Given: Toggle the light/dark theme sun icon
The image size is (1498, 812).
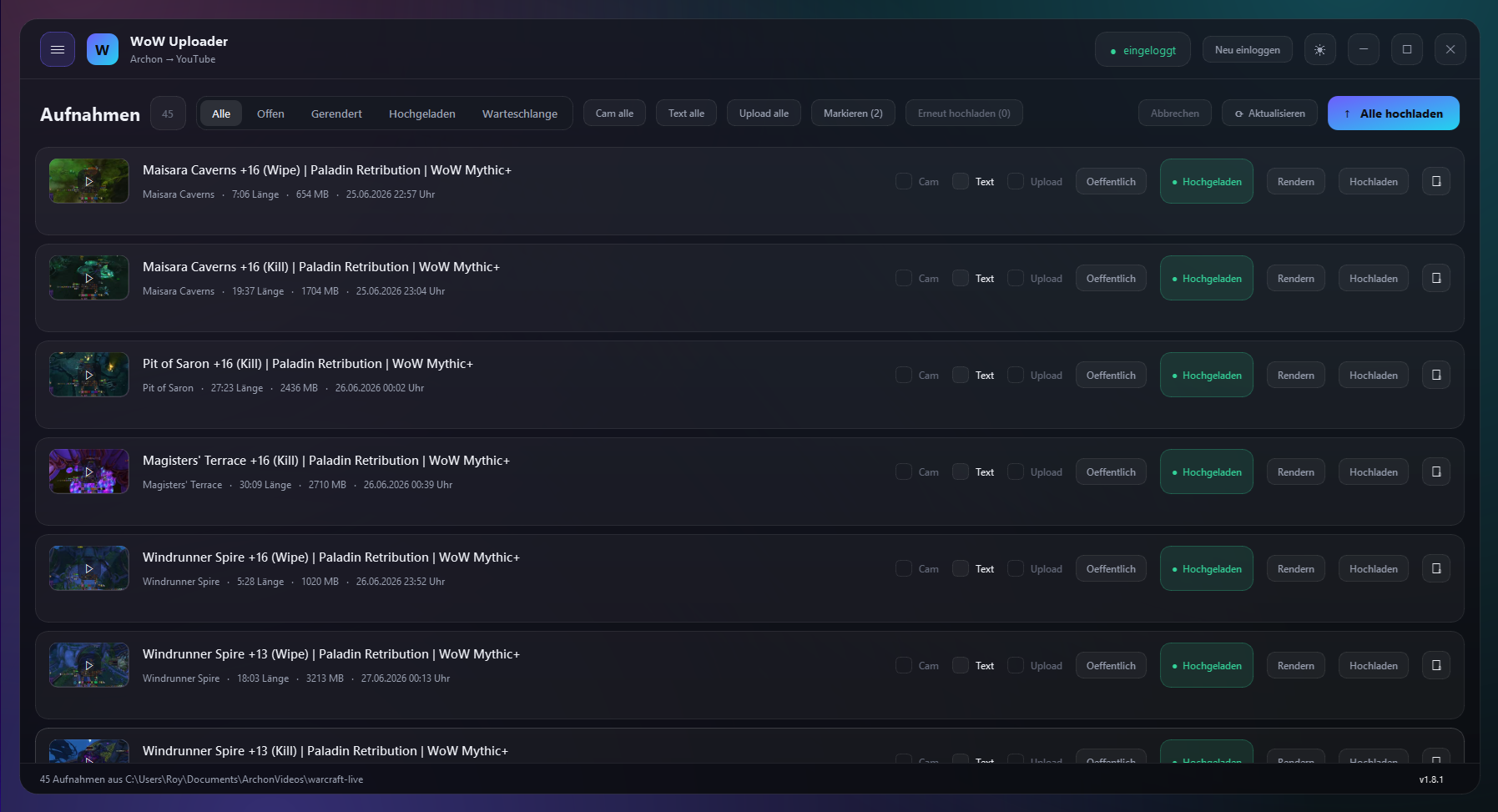Looking at the screenshot, I should click(1319, 49).
